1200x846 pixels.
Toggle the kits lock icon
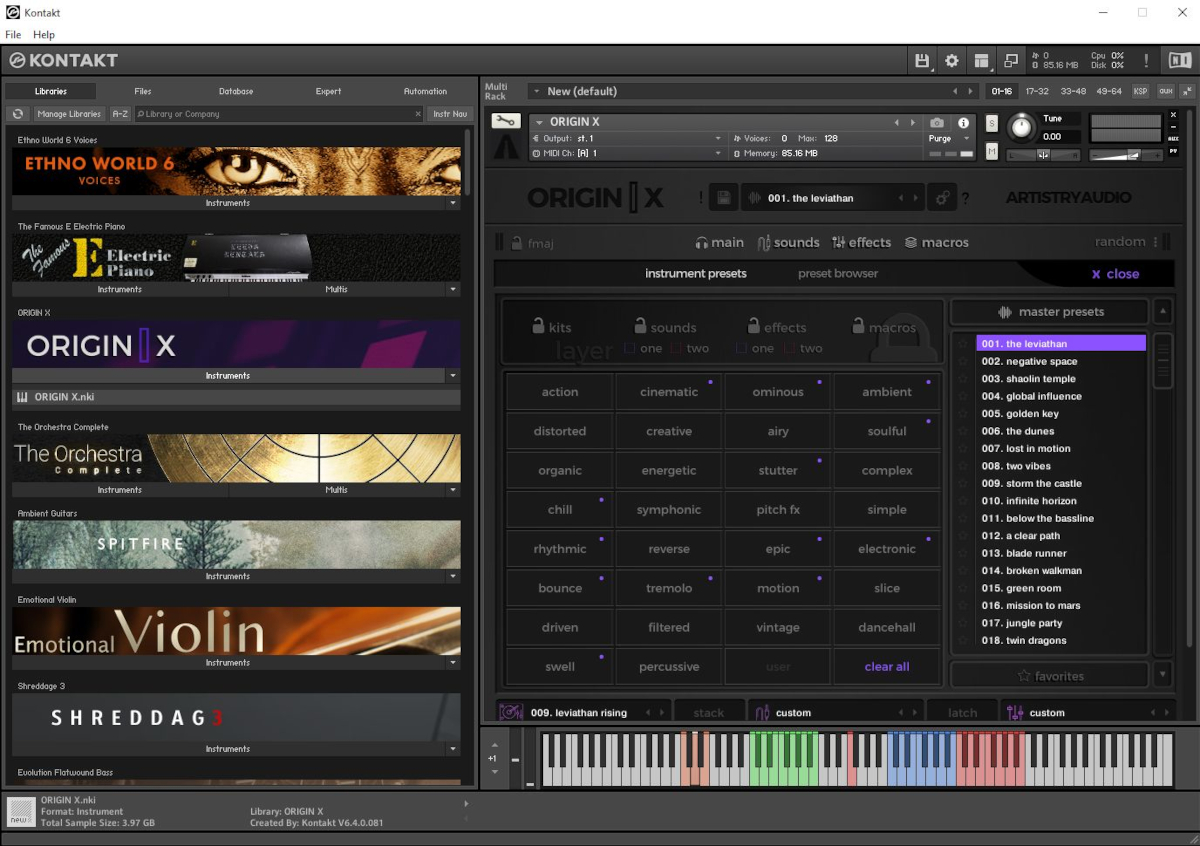538,325
